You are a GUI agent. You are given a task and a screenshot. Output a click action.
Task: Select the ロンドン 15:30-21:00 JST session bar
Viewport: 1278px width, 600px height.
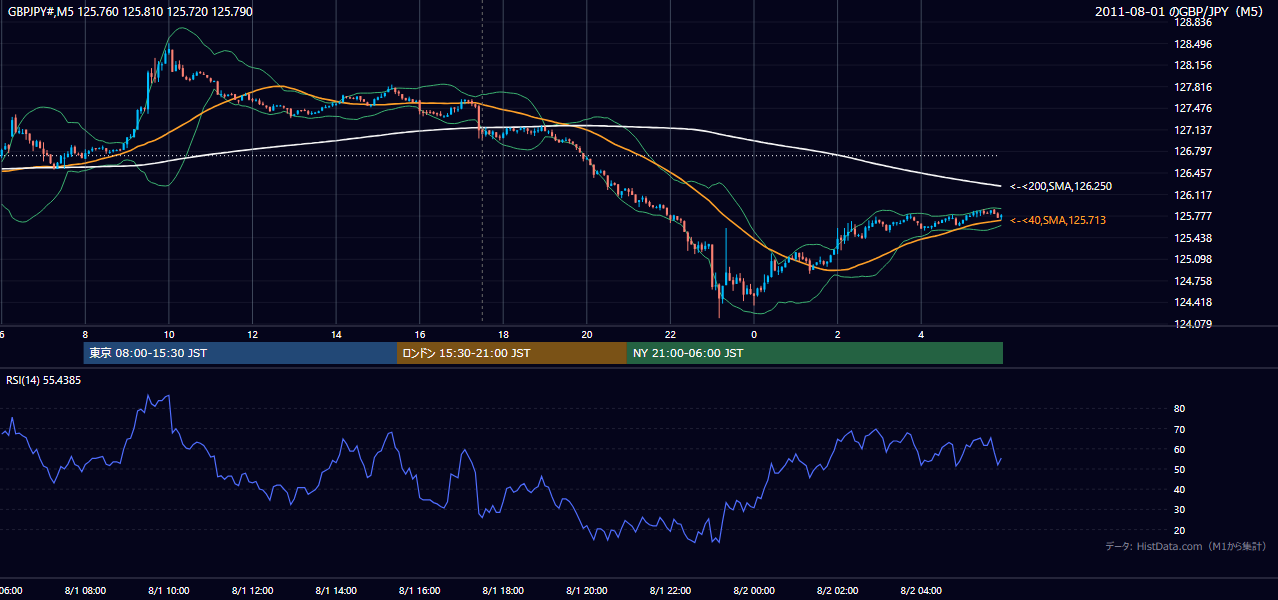click(512, 353)
